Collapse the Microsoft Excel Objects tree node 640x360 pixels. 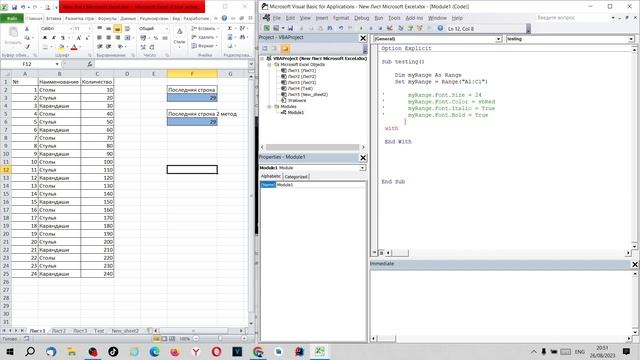pos(270,64)
